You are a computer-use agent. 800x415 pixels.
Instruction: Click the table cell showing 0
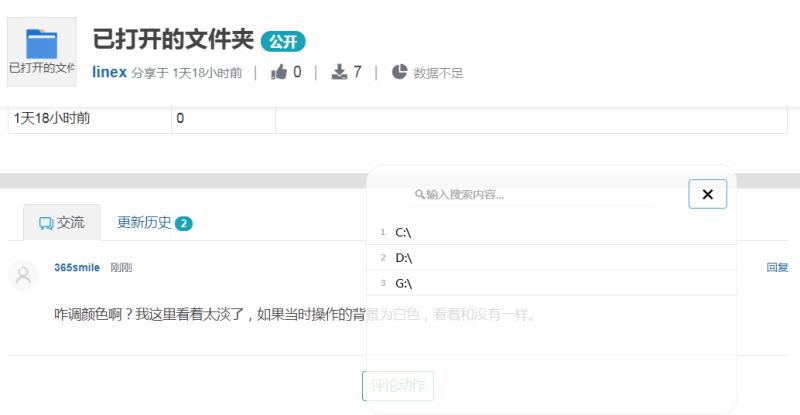(x=223, y=118)
